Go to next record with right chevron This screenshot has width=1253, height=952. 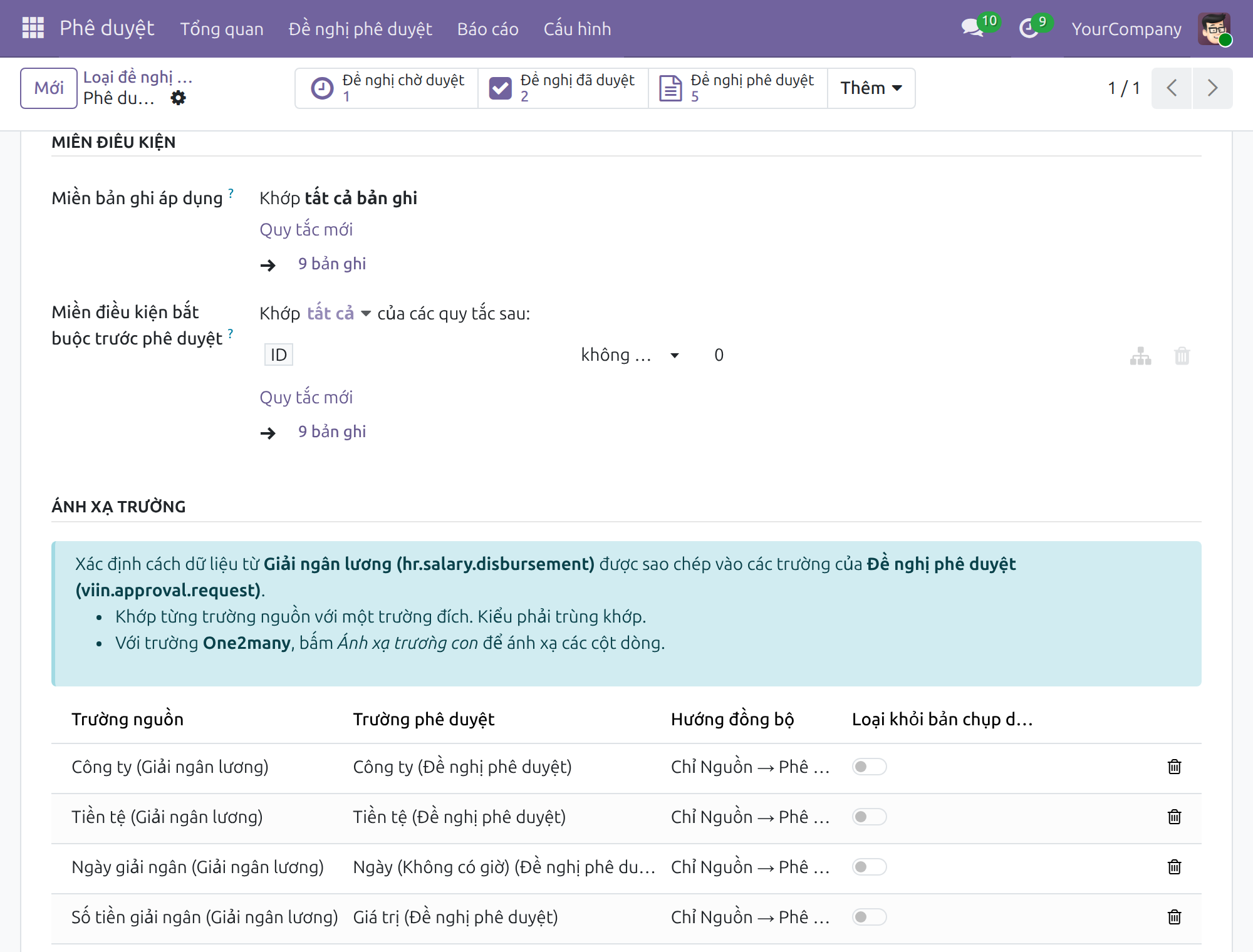point(1213,88)
